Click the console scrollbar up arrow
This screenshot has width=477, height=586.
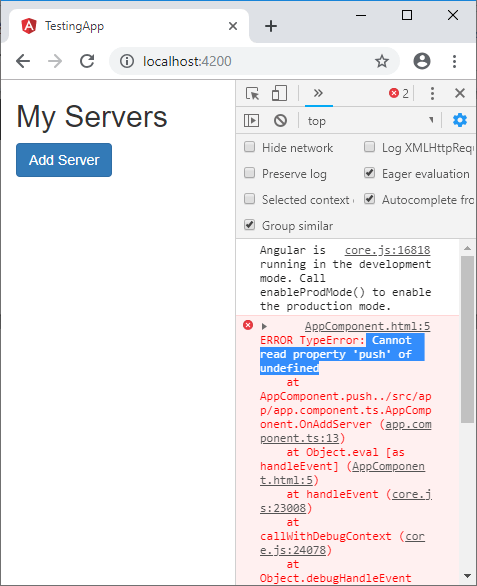click(467, 248)
